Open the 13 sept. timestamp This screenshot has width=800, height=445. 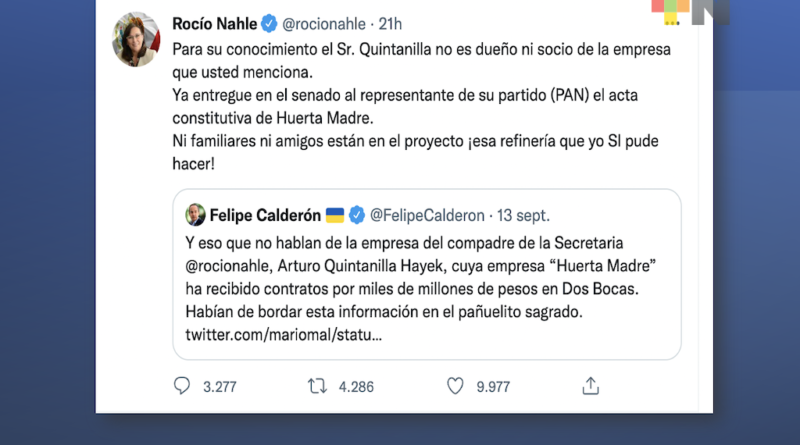click(x=524, y=215)
